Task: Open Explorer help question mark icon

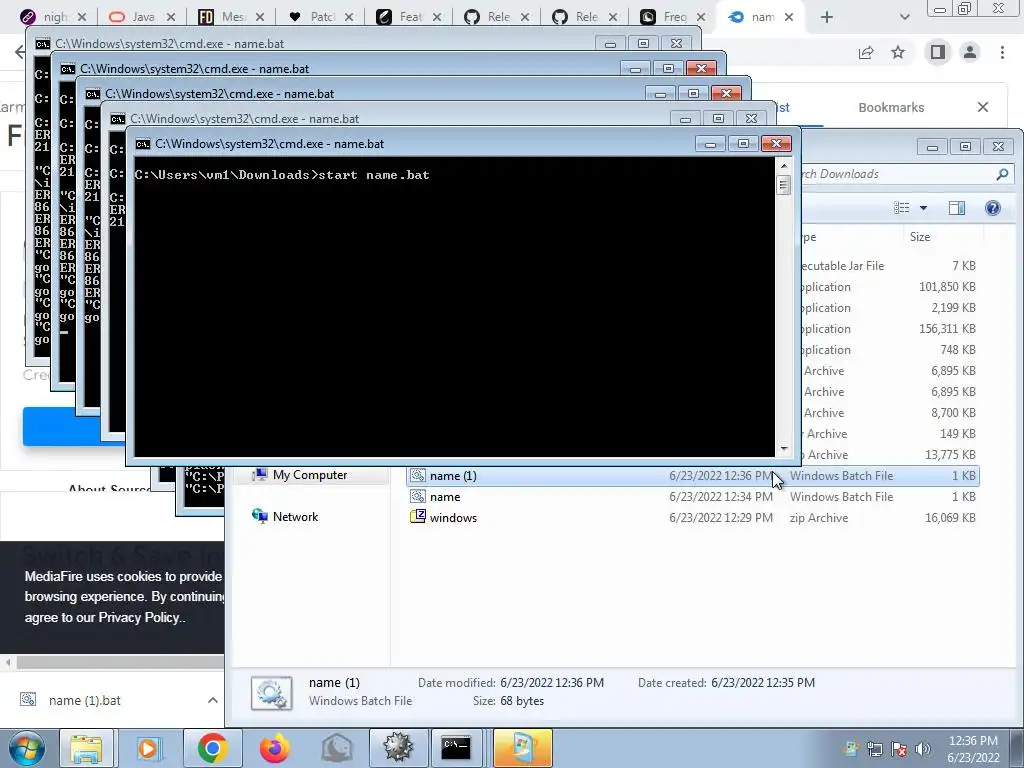Action: pos(993,208)
